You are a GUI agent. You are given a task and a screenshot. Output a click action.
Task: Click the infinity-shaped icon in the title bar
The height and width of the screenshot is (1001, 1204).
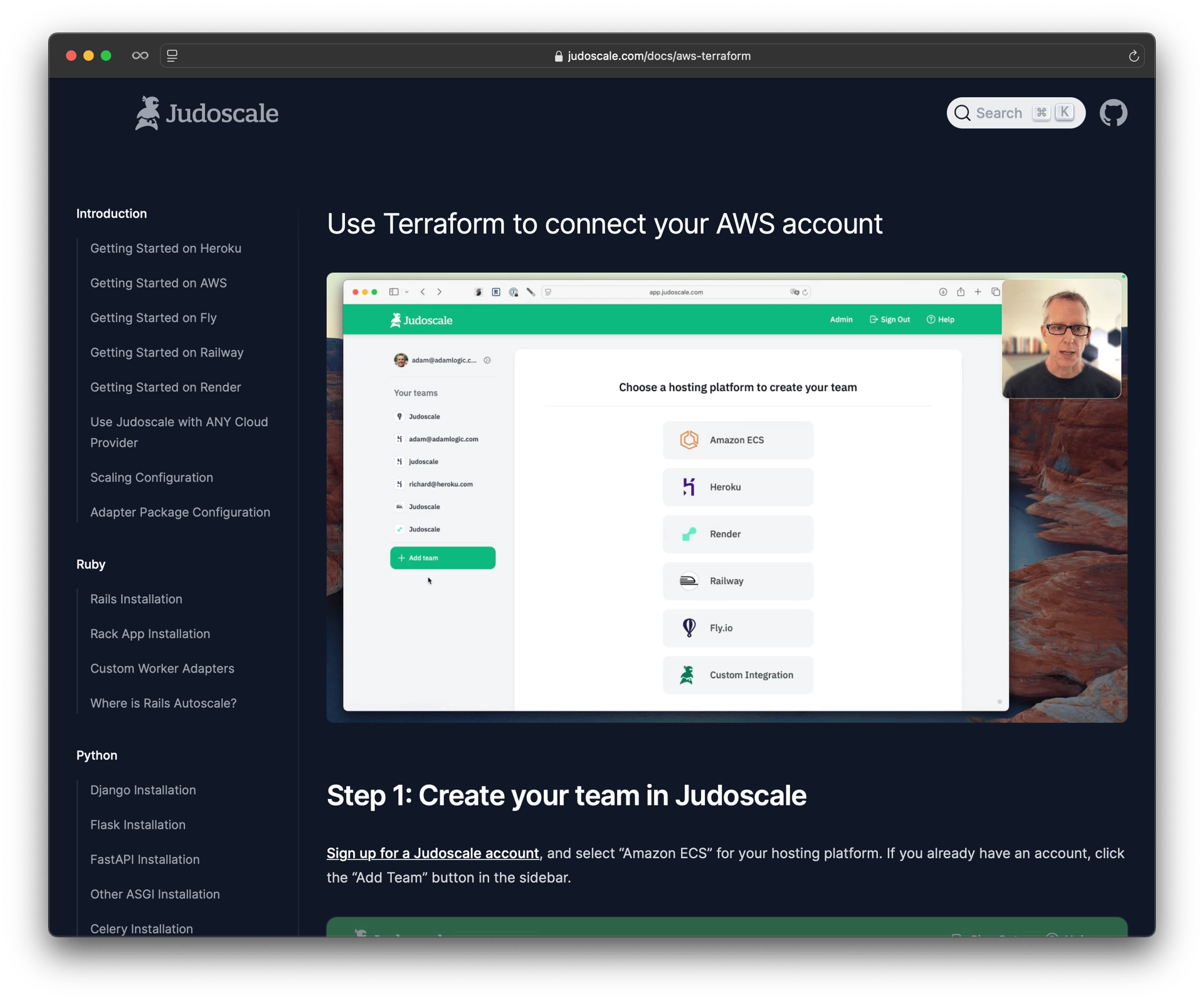(x=140, y=56)
